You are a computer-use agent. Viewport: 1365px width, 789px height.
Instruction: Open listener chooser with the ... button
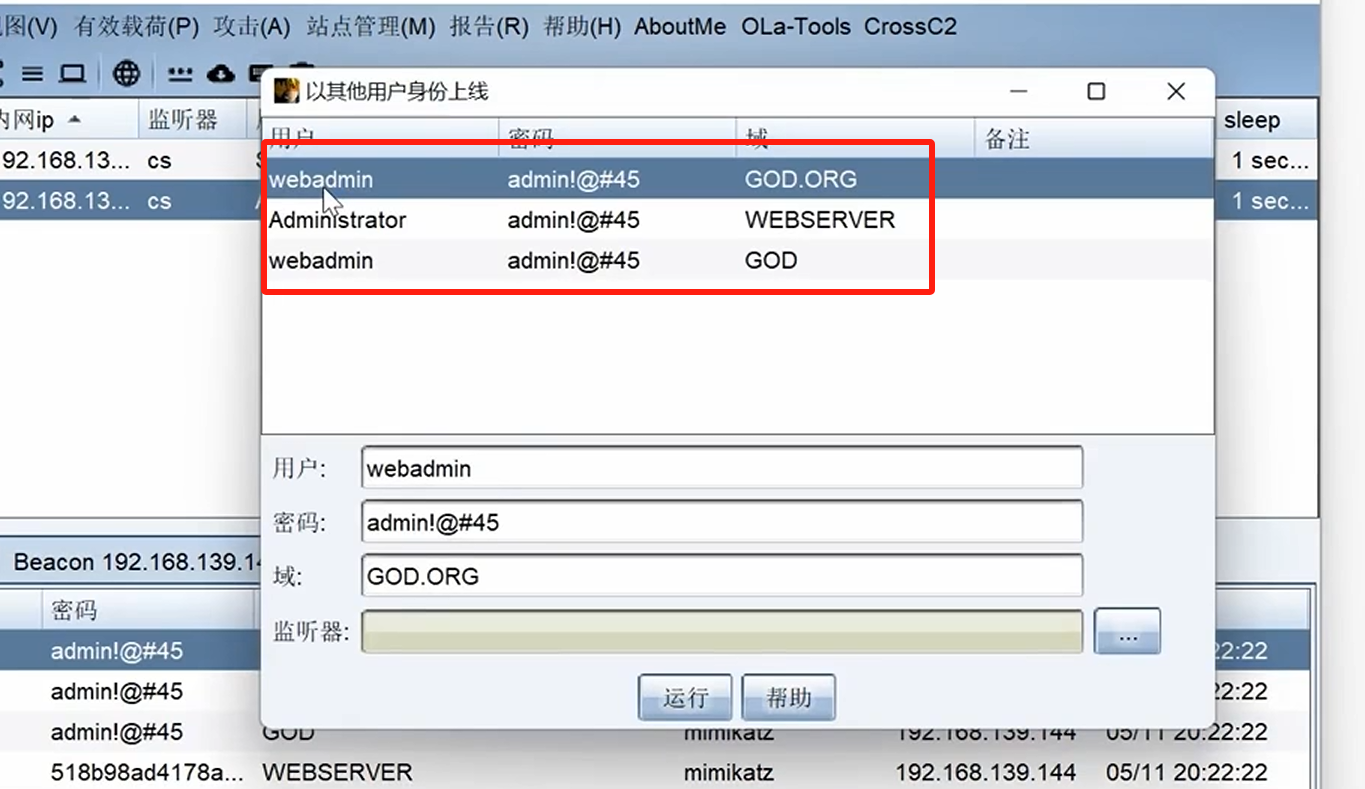[x=1127, y=631]
